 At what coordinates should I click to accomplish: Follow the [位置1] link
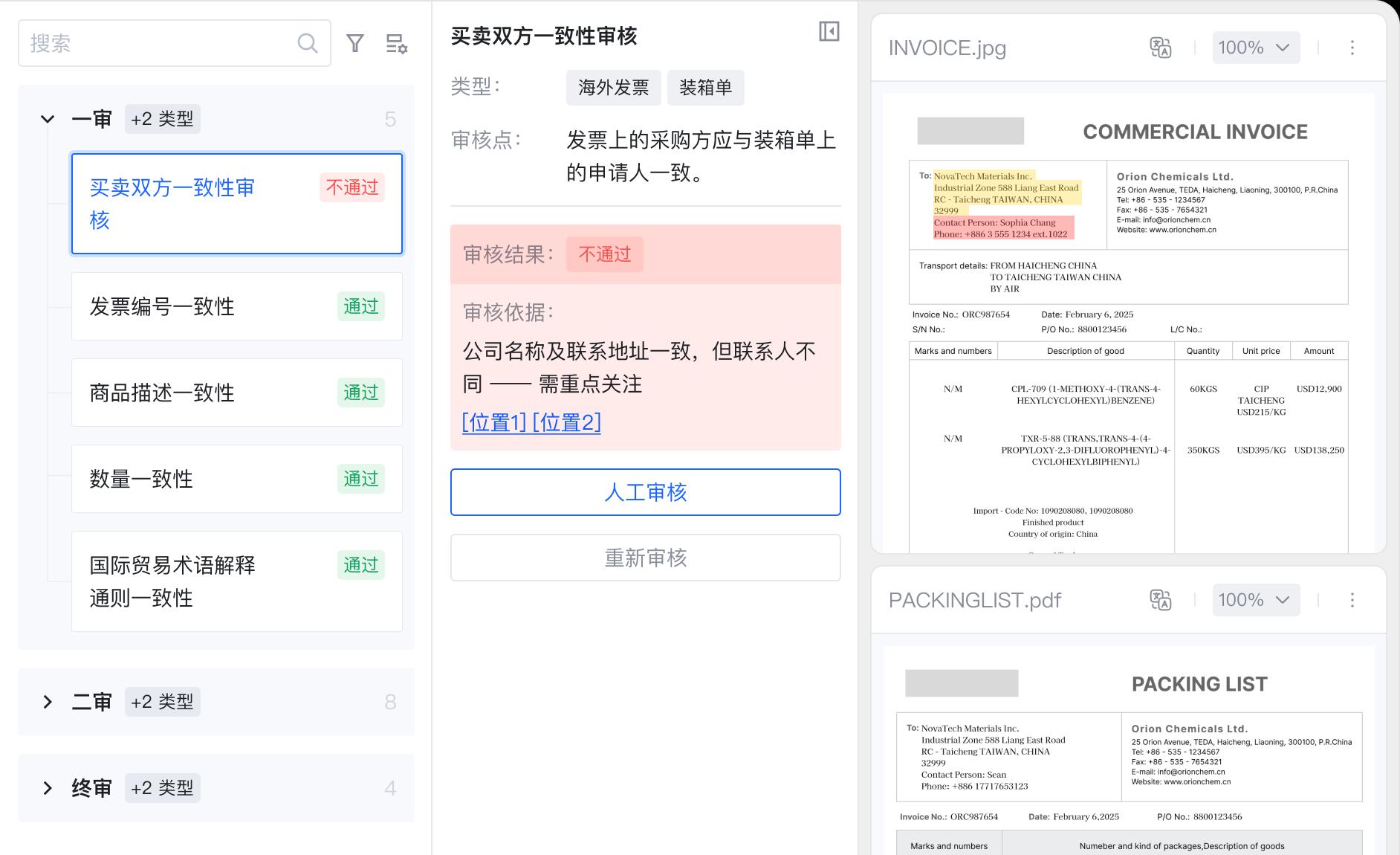click(493, 422)
